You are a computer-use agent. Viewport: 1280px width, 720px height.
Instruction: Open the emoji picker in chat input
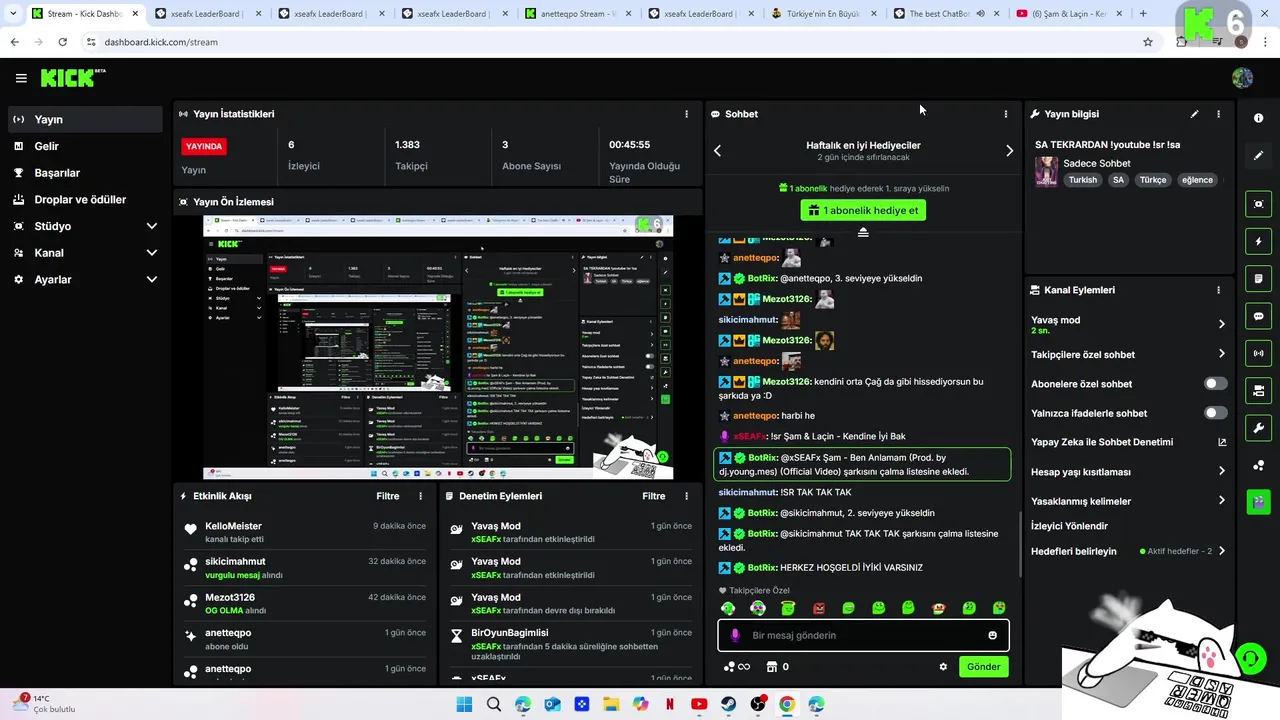pyautogui.click(x=992, y=635)
